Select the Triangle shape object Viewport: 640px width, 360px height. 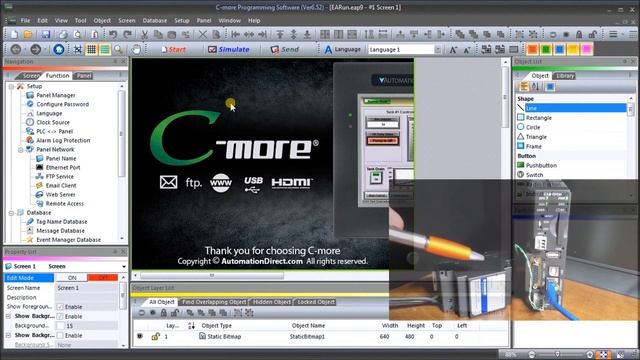click(536, 137)
